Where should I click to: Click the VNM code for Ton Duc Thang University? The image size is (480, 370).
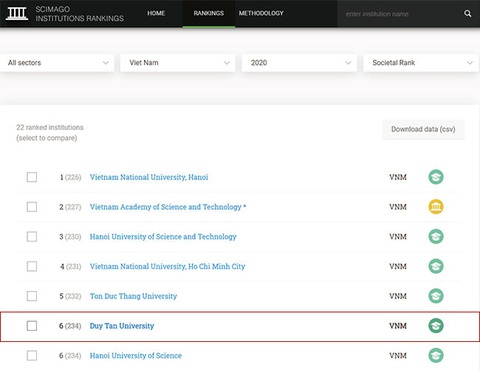point(398,296)
